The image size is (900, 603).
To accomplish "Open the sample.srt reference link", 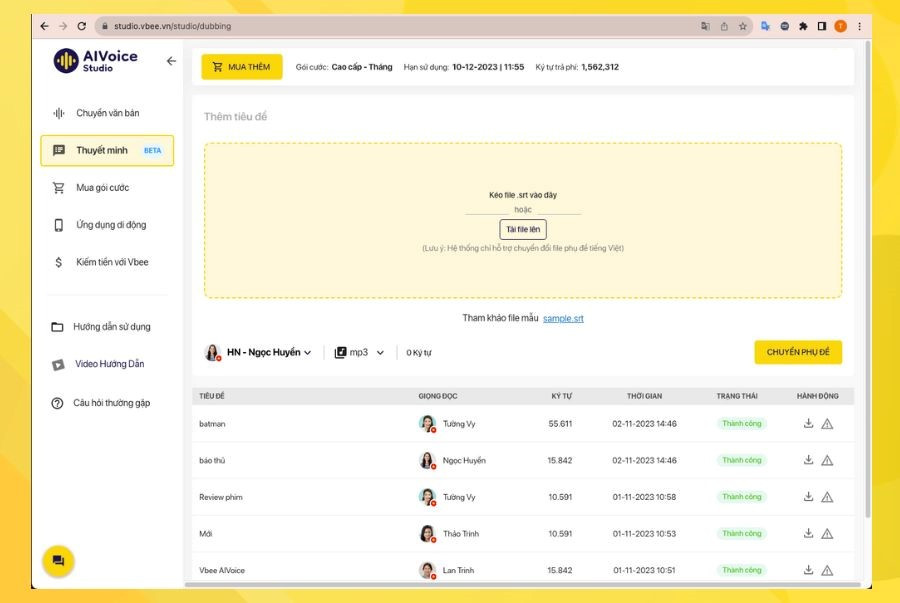I will pos(563,318).
